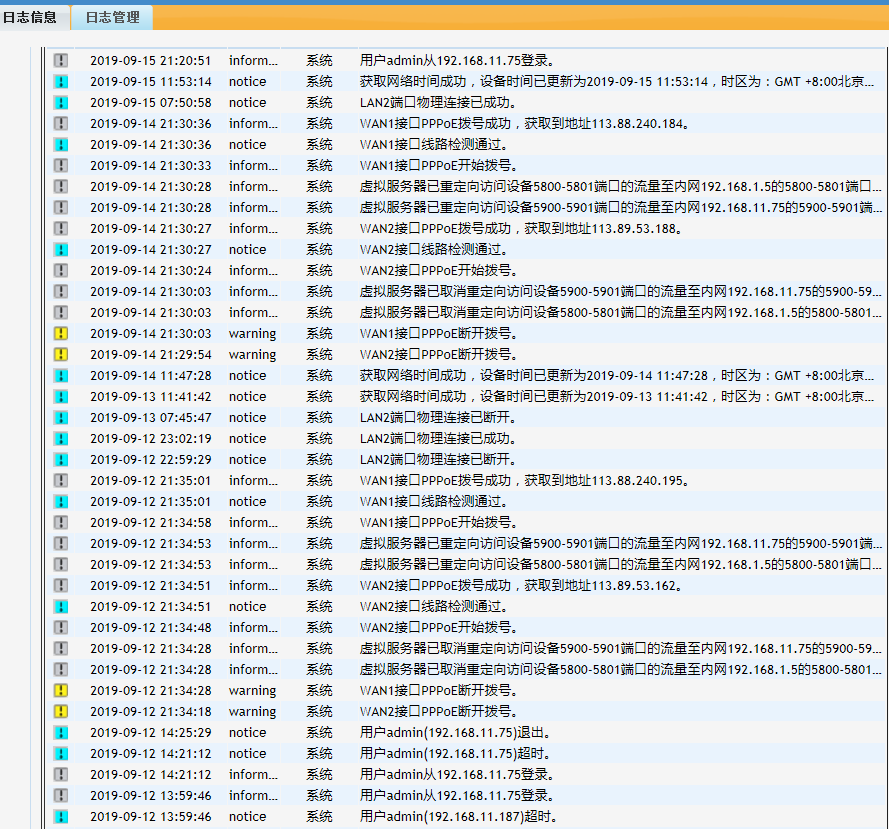The height and width of the screenshot is (829, 889).
Task: Click the warning icon for 2019-09-12 21:34:18 entry
Action: (61, 712)
